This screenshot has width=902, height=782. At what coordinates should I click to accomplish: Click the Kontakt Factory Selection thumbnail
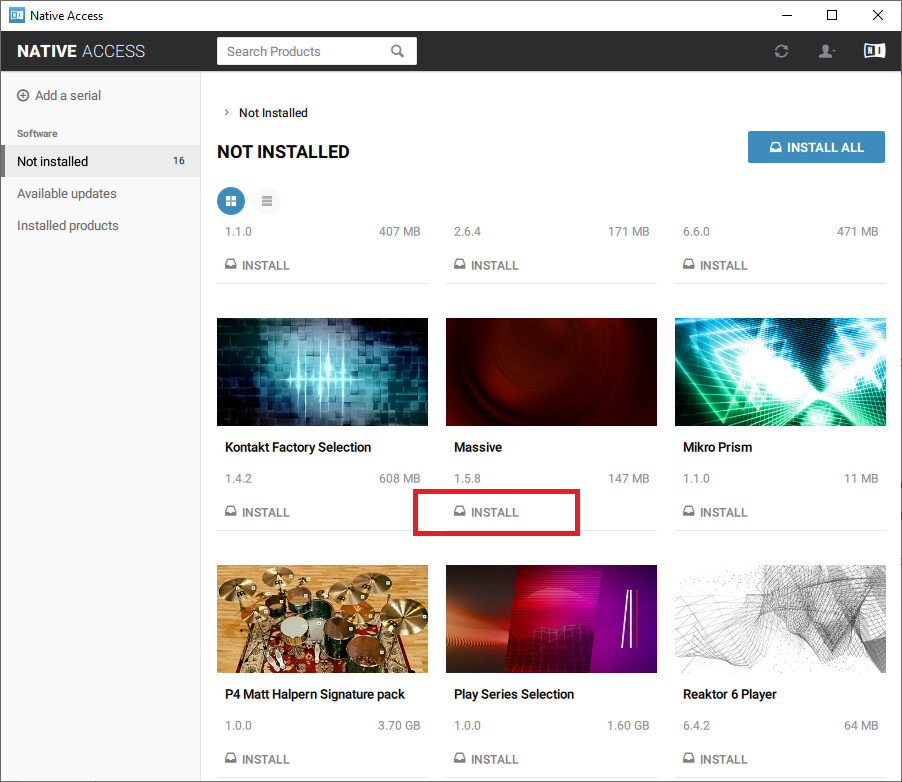[x=322, y=372]
